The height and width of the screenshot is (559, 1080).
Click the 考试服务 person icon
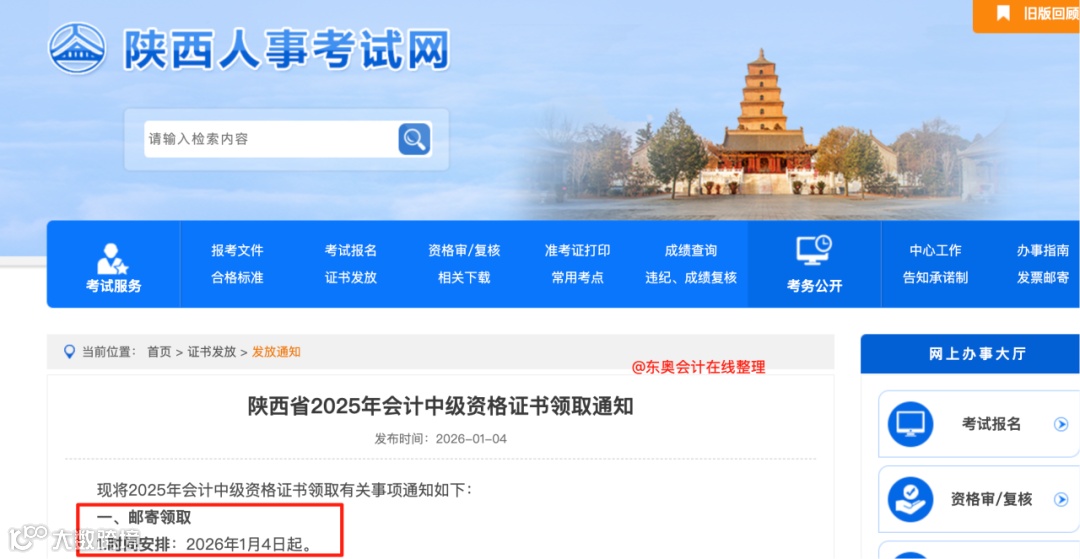tap(112, 259)
